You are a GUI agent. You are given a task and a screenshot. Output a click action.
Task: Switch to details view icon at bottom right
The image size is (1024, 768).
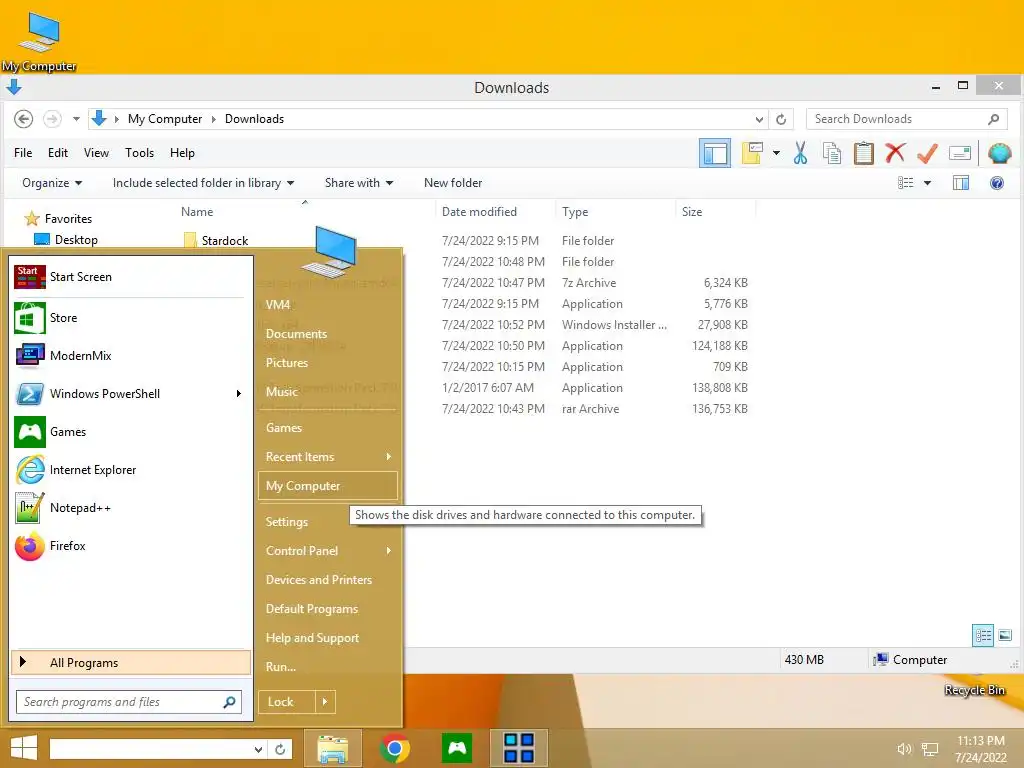pos(983,635)
